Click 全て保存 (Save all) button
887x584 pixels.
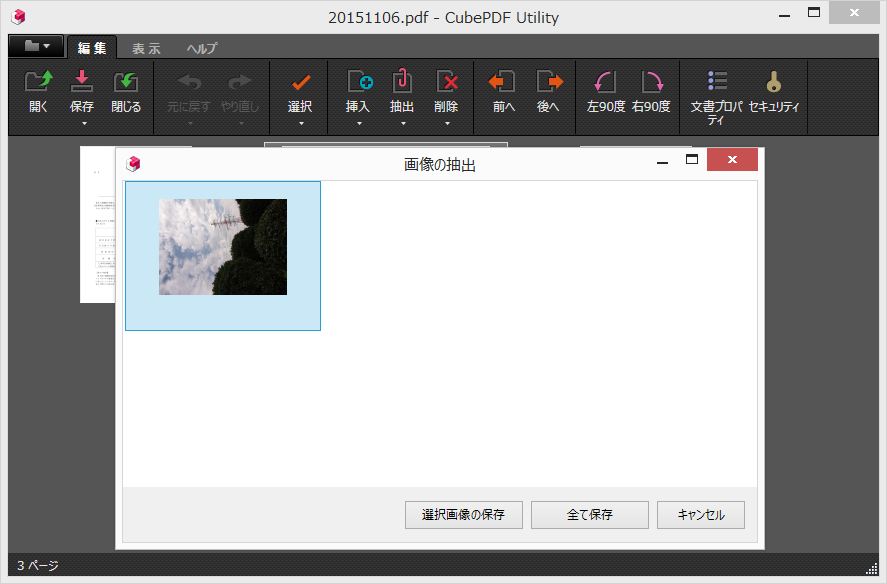click(x=589, y=514)
